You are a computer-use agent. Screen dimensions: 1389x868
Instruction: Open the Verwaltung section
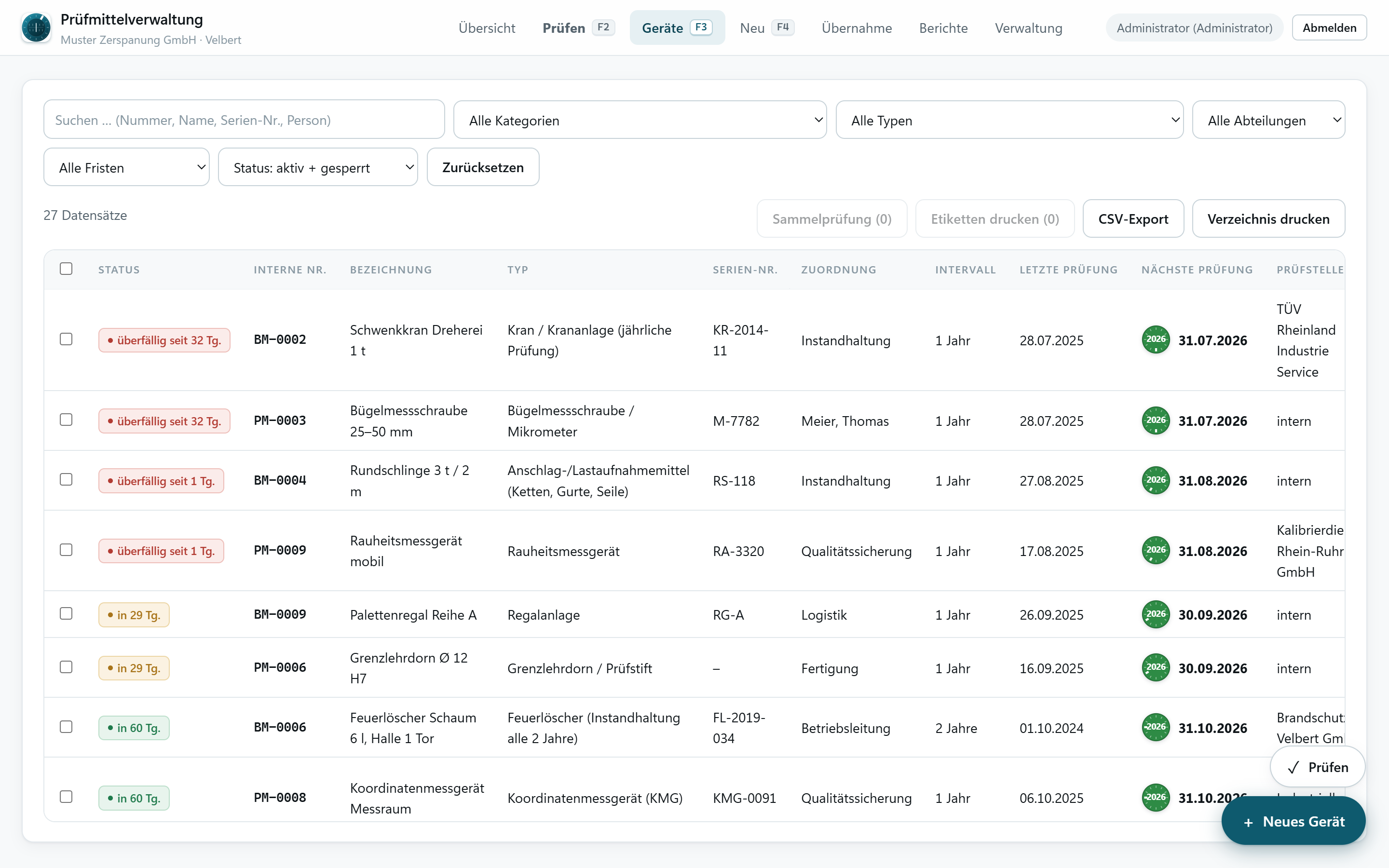(1029, 27)
